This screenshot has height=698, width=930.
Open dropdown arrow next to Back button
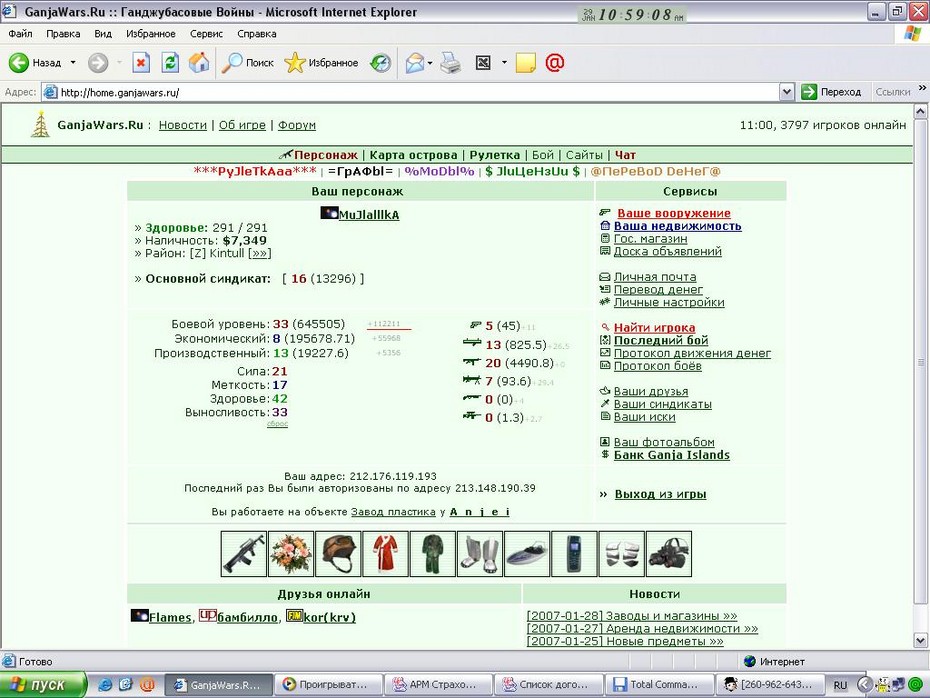click(x=73, y=62)
